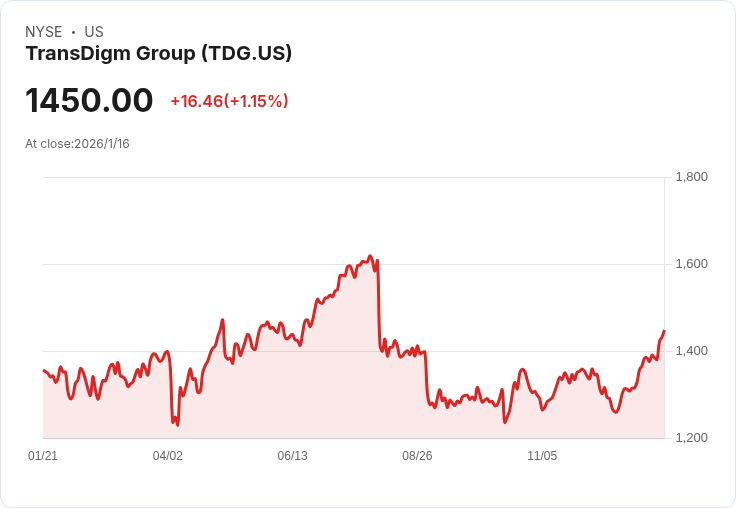
Task: Click the 1,800 price axis label
Action: click(691, 177)
